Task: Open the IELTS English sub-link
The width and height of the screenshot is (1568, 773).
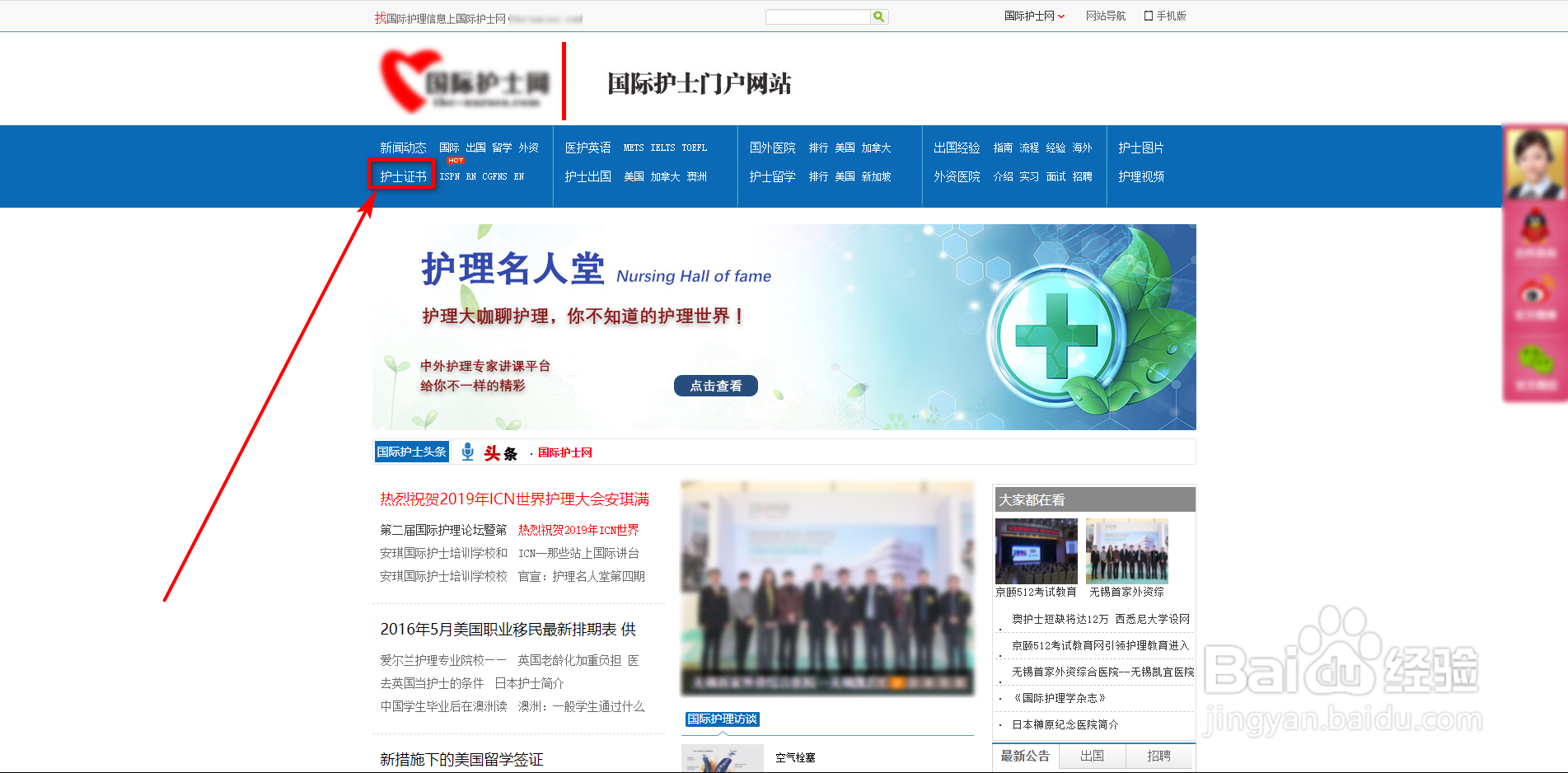Action: pyautogui.click(x=662, y=148)
